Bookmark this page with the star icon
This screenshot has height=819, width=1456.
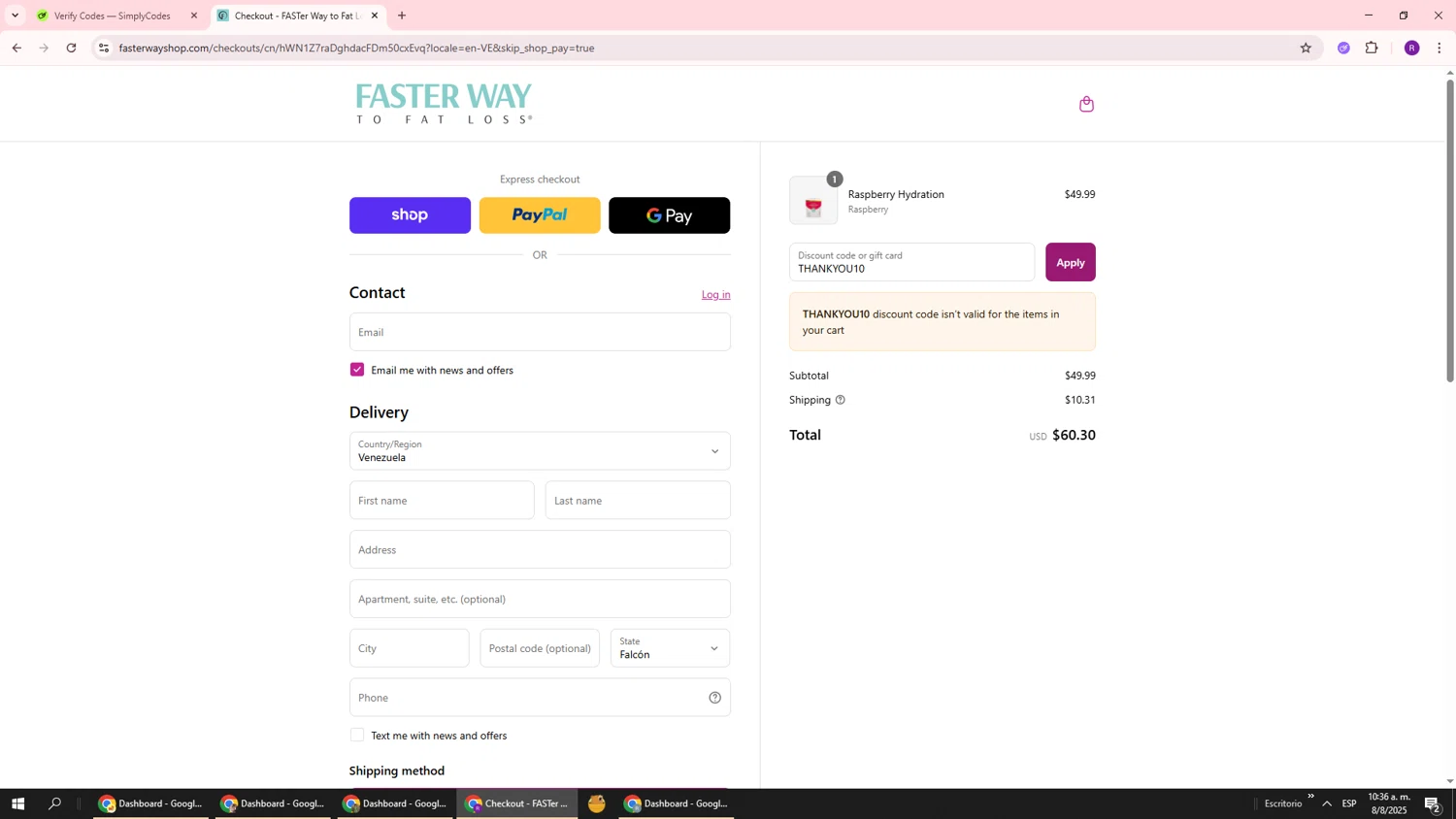pos(1306,48)
